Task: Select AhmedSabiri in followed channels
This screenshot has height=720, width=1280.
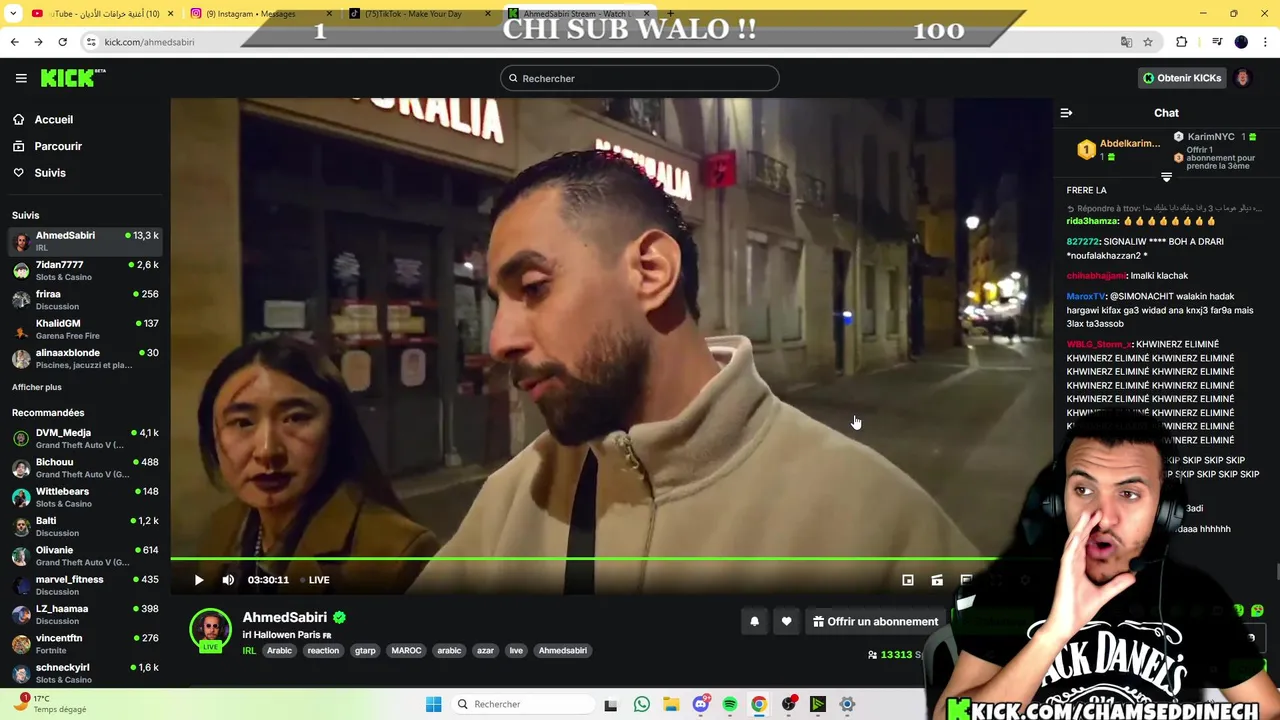Action: click(85, 241)
